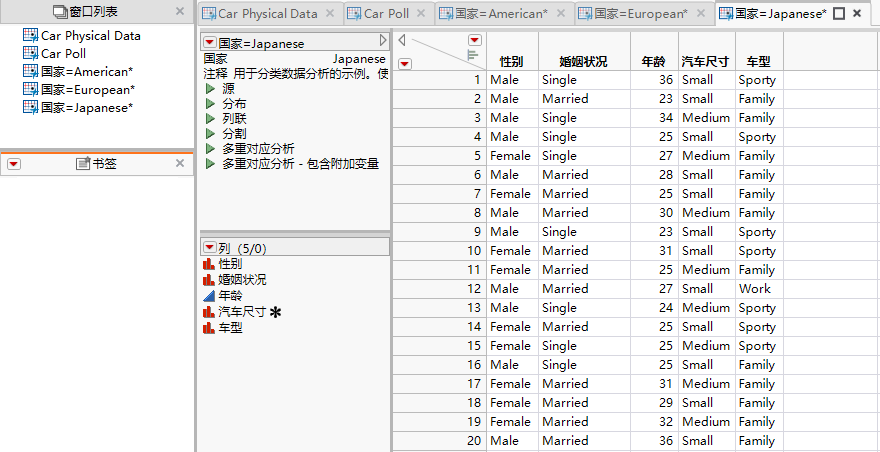Select the 车型 column header

759,62
